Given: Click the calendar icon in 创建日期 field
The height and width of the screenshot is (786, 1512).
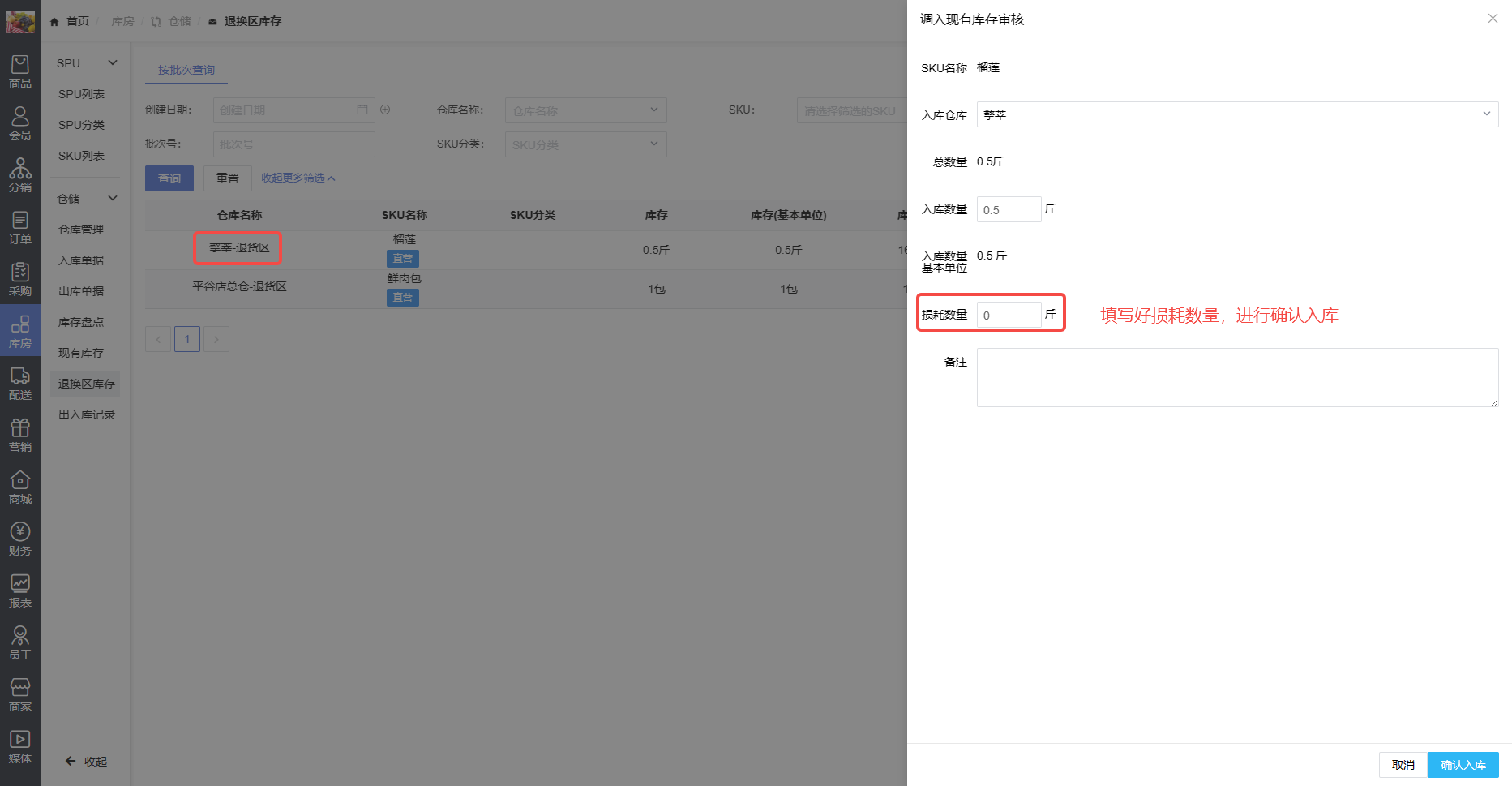Looking at the screenshot, I should coord(362,110).
